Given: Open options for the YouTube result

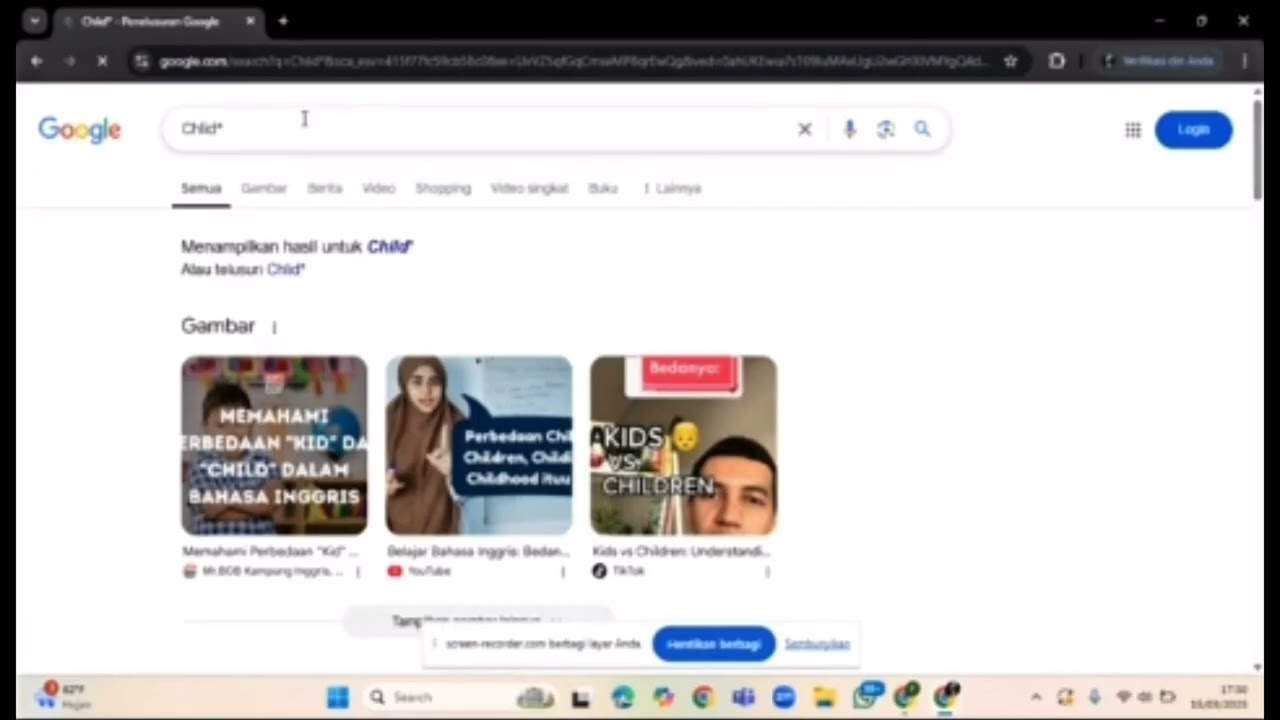Looking at the screenshot, I should coord(563,572).
